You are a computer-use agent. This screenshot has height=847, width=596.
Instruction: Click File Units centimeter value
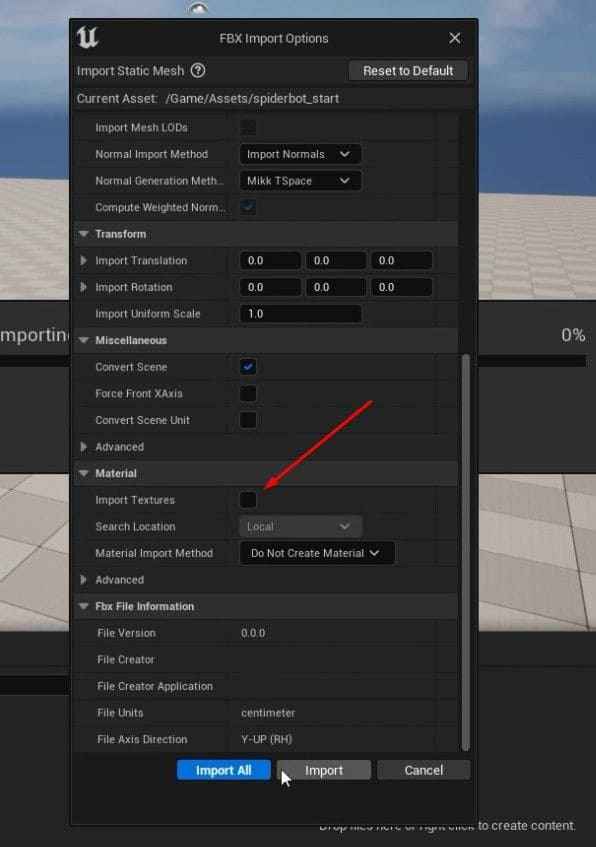[268, 712]
